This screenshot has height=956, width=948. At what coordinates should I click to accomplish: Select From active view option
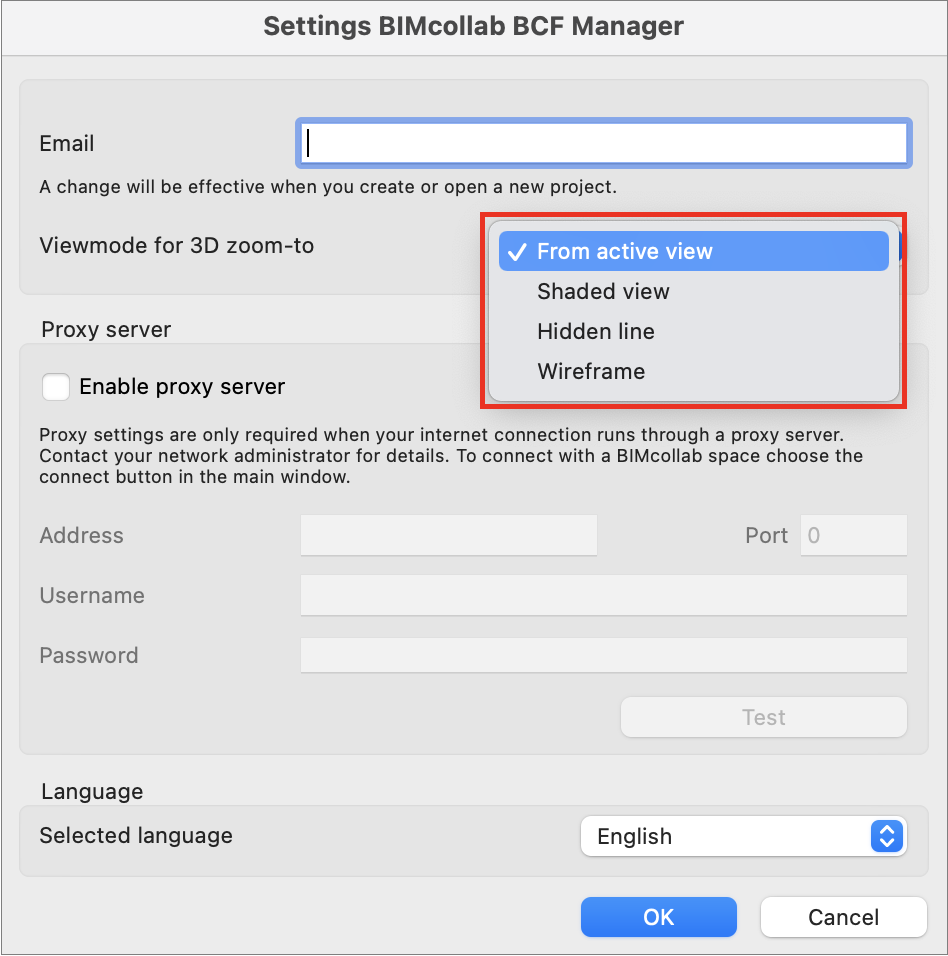(x=693, y=251)
